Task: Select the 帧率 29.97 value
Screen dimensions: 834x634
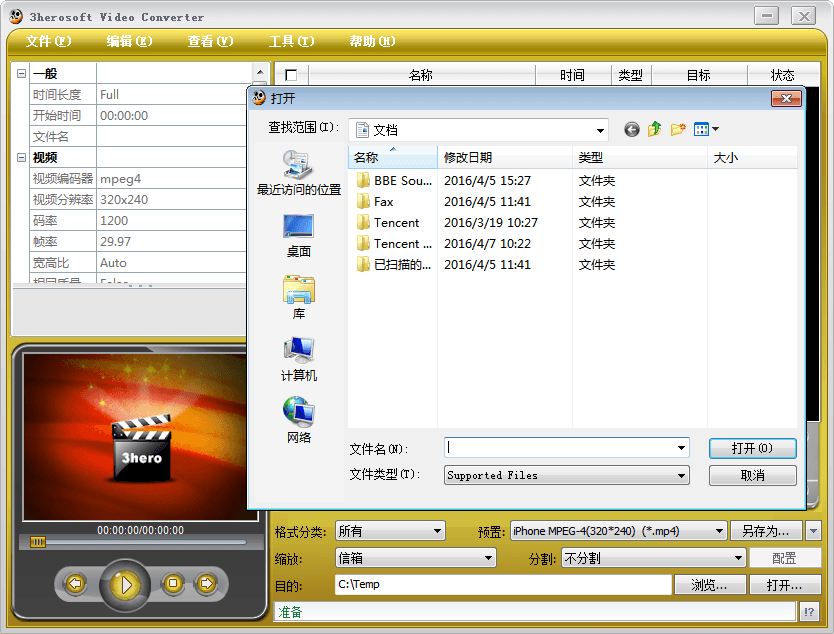Action: tap(170, 241)
